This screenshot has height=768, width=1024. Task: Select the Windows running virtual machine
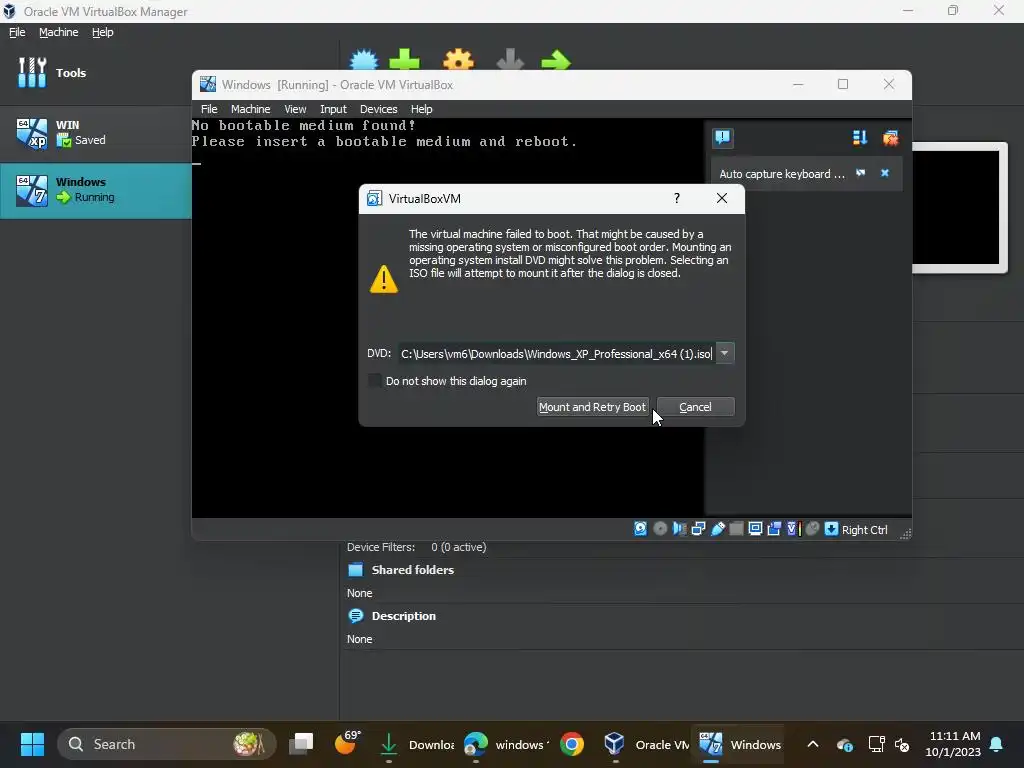[95, 190]
